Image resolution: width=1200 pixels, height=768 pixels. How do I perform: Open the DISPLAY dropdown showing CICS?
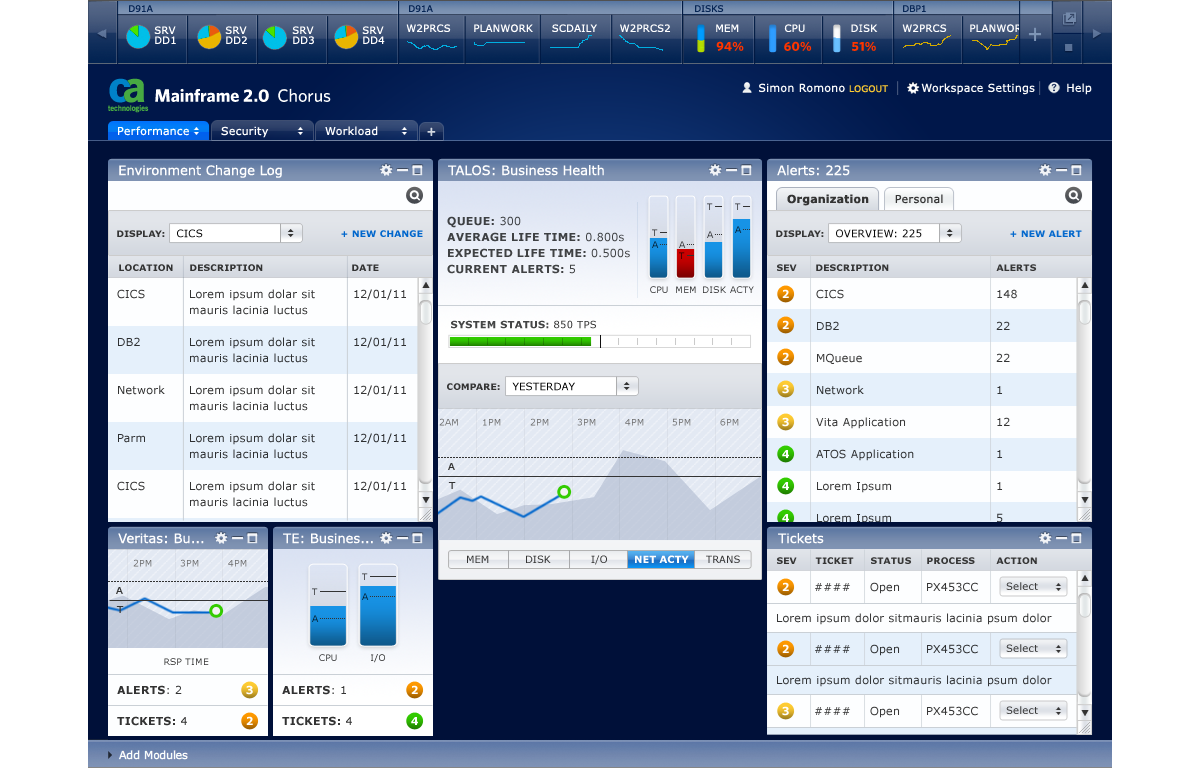coord(236,233)
